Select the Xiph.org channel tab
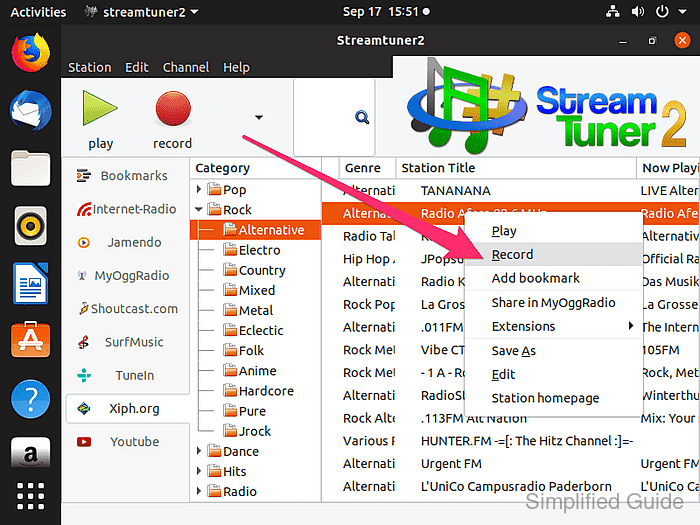The width and height of the screenshot is (700, 525). (127, 408)
